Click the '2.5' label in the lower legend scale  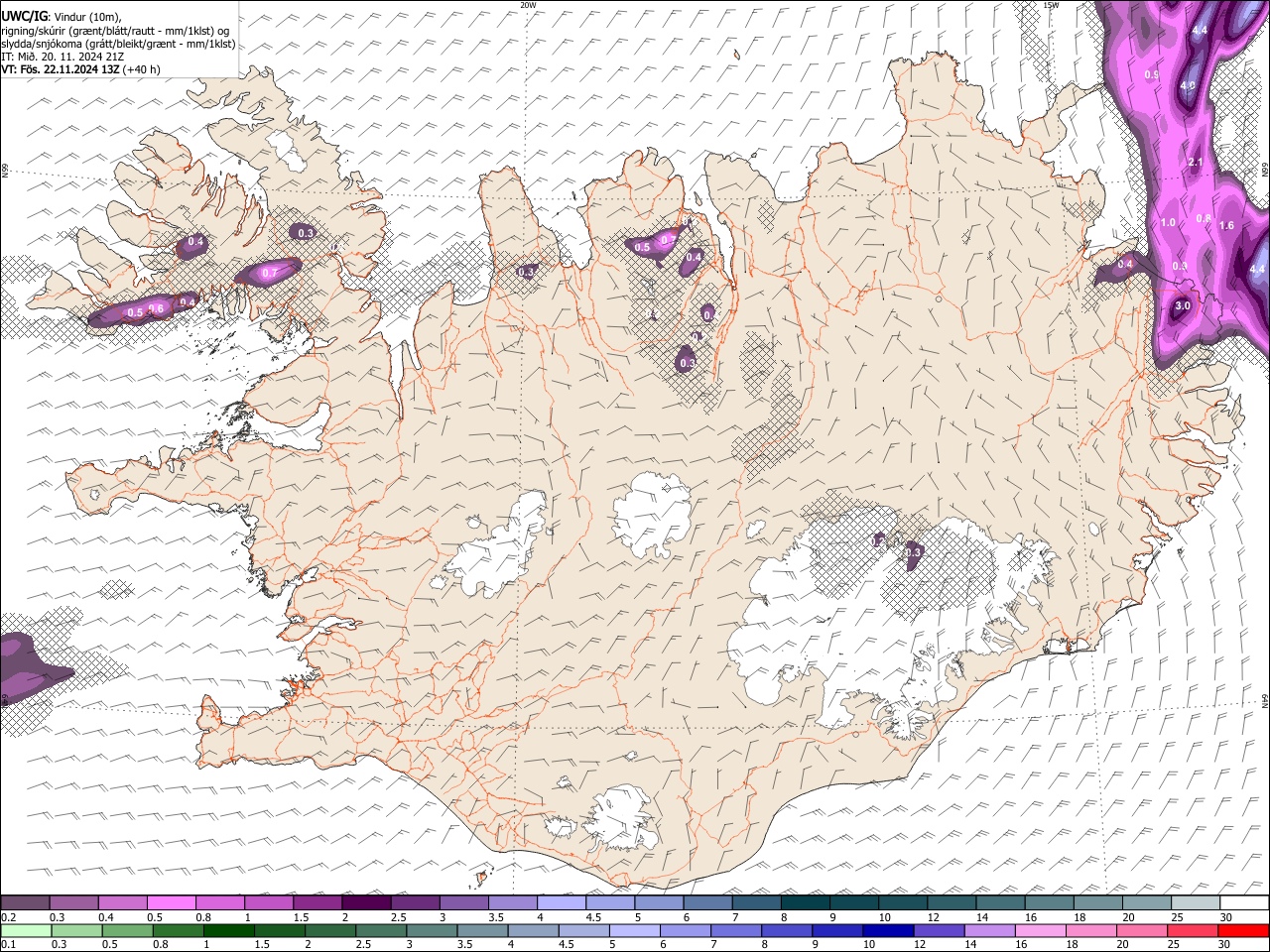coord(363,945)
